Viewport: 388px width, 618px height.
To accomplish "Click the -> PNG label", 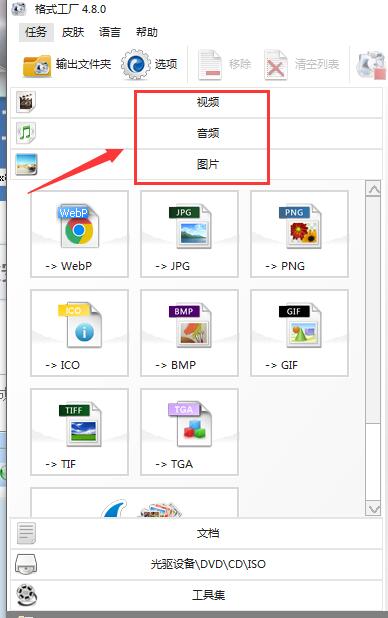I will coord(285,266).
